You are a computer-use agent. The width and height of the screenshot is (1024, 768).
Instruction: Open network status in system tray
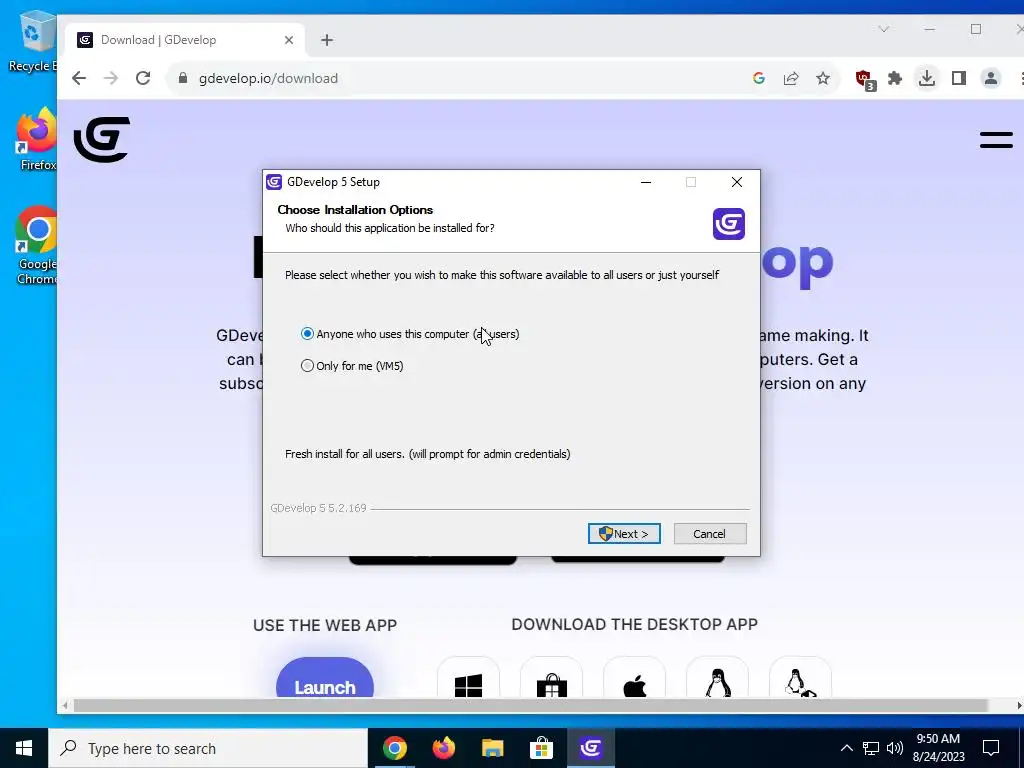(871, 748)
